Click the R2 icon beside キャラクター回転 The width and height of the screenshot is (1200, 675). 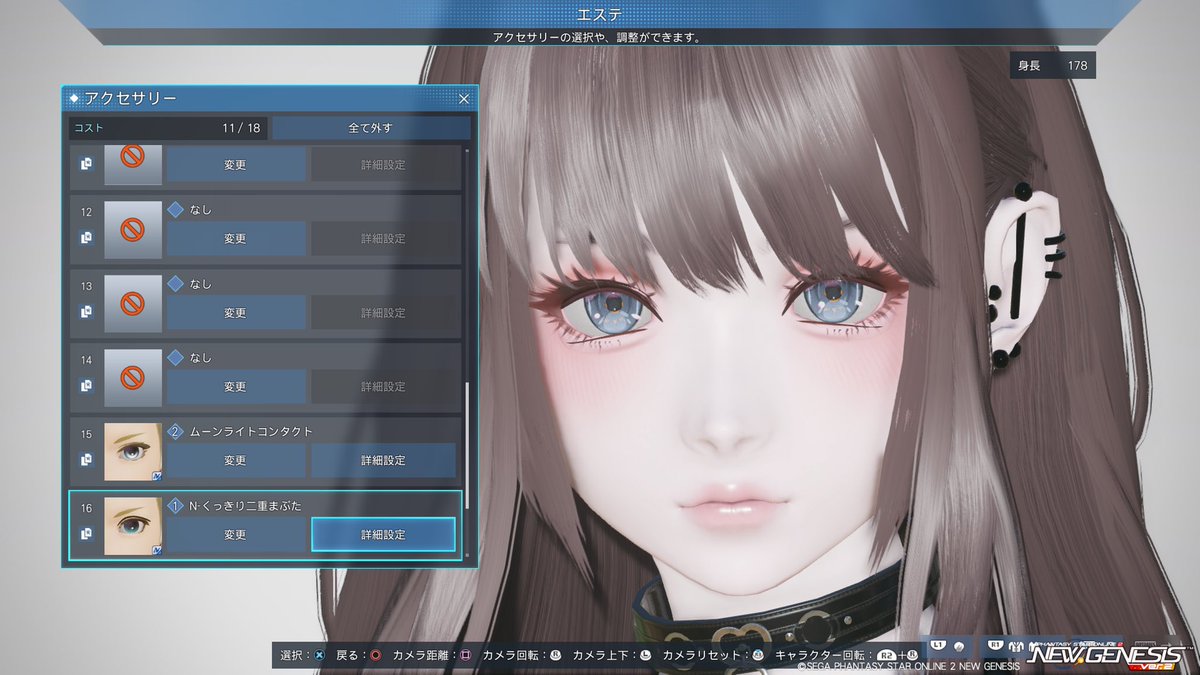coord(885,655)
